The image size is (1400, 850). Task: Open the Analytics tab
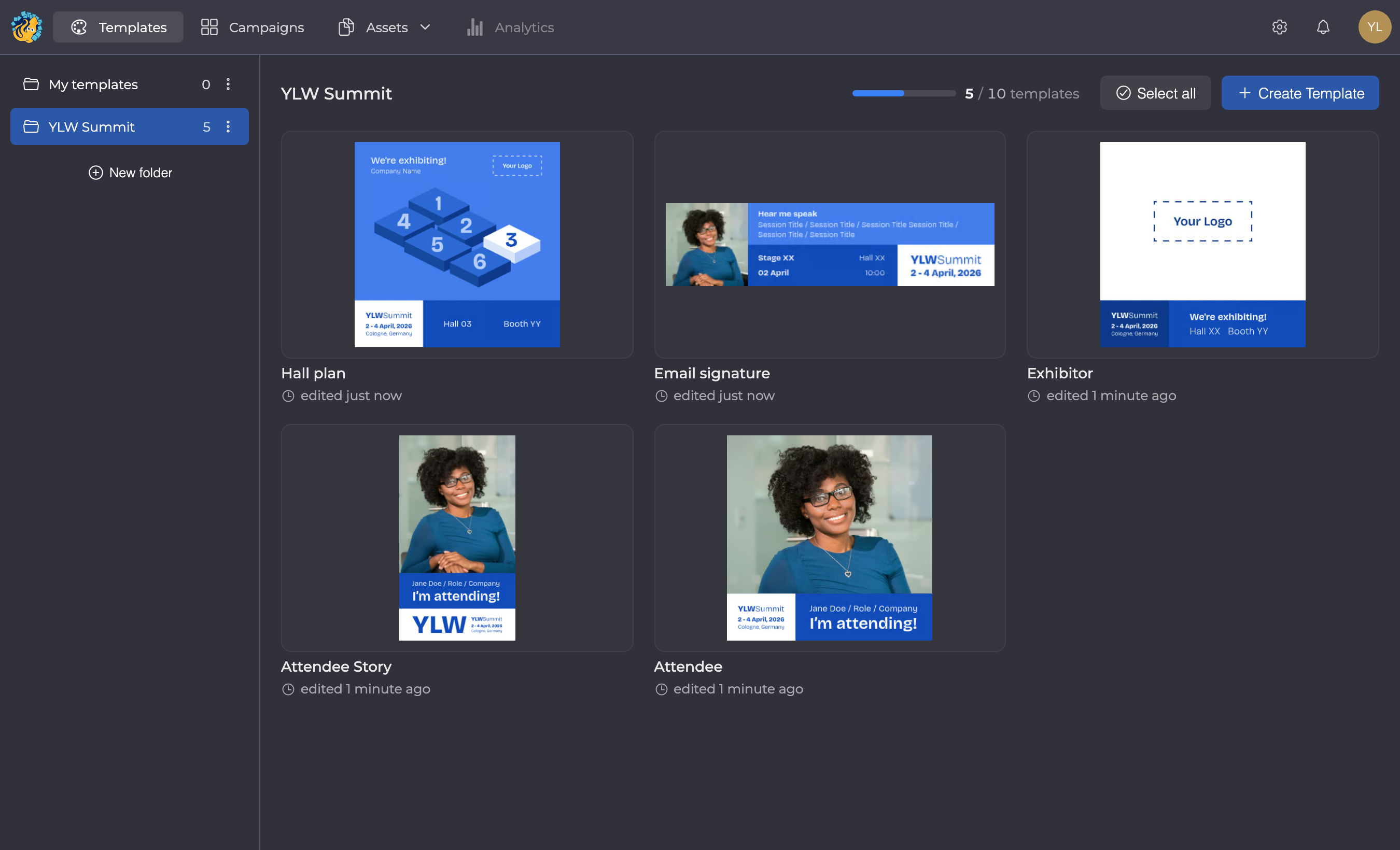click(510, 27)
